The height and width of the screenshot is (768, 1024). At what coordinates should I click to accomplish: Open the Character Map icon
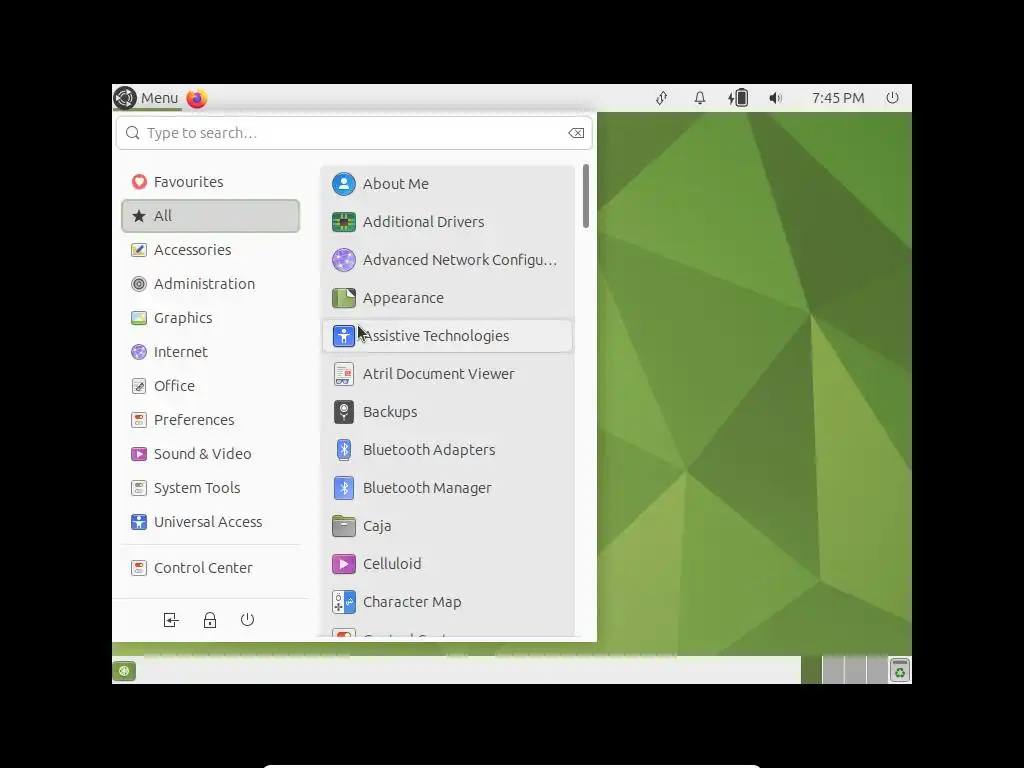coord(344,602)
